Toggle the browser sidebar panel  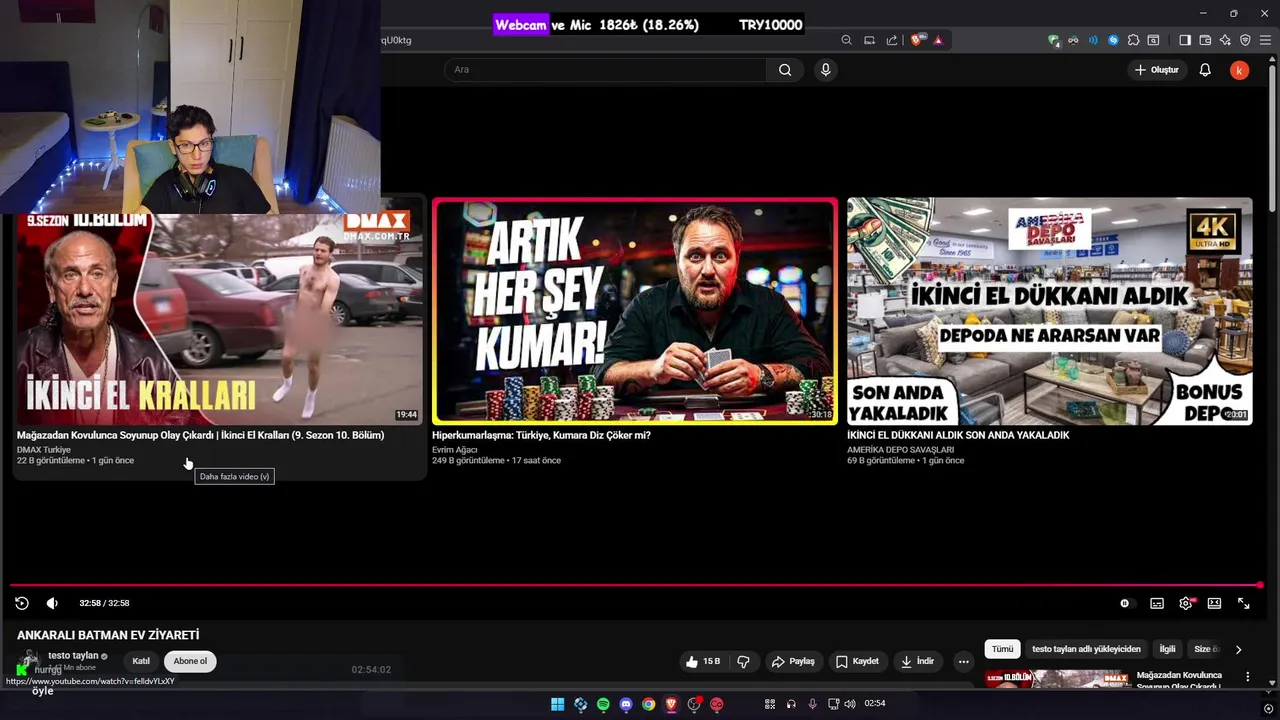tap(1185, 40)
